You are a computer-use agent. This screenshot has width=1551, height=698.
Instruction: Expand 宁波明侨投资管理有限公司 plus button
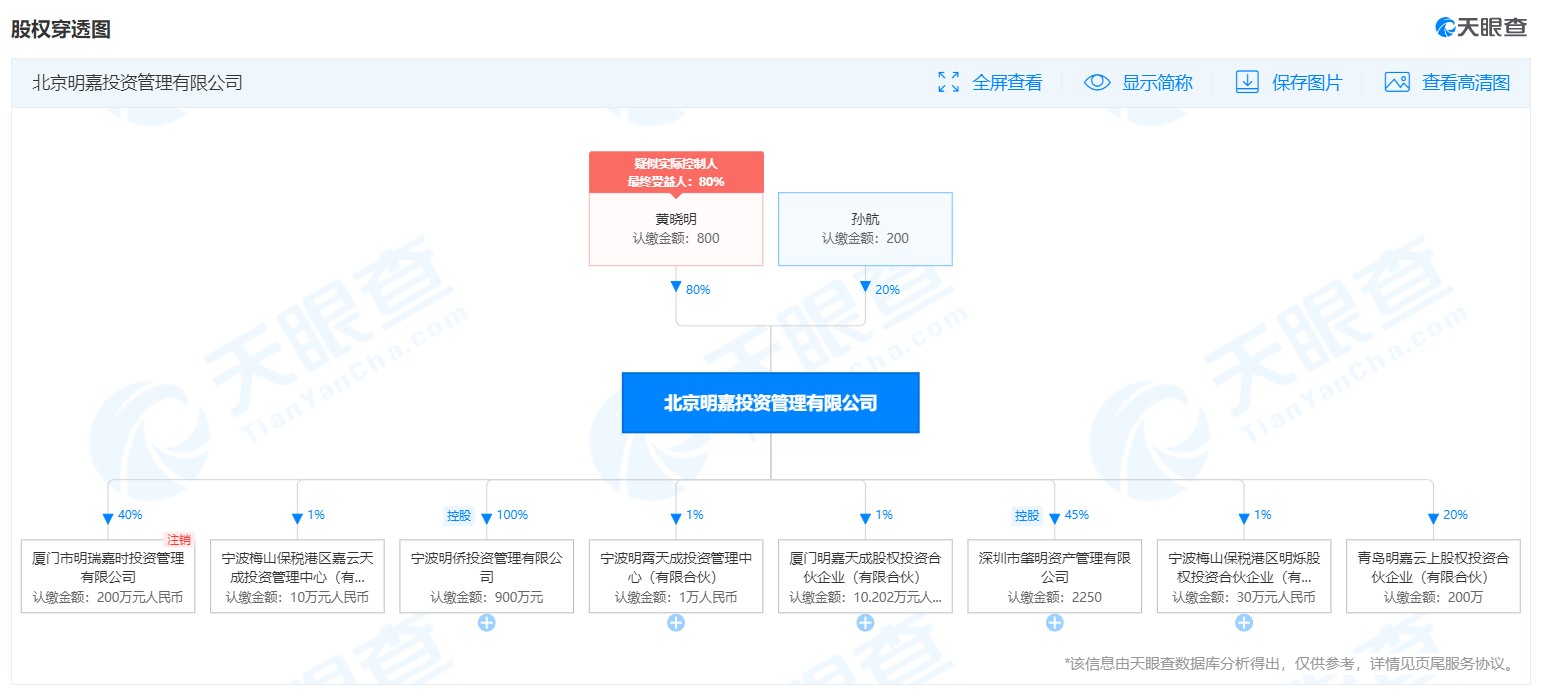[x=487, y=623]
